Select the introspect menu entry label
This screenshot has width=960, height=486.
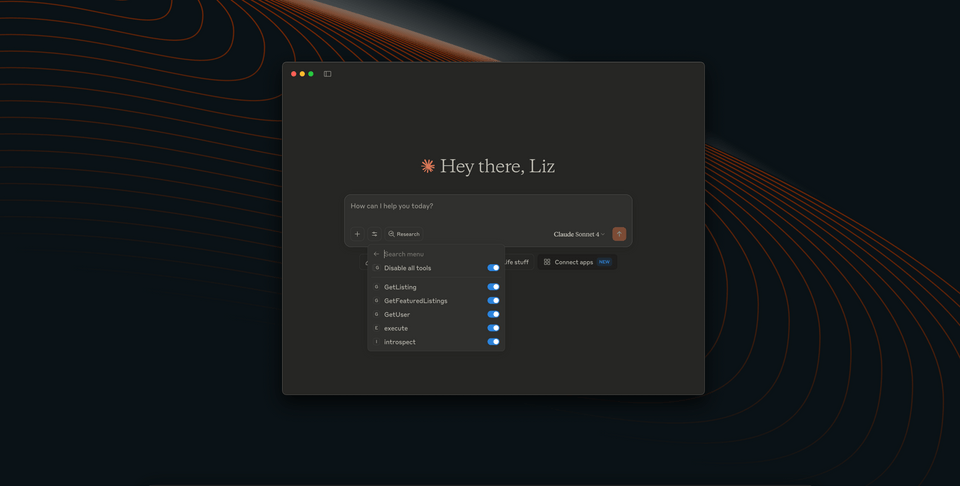pos(400,342)
